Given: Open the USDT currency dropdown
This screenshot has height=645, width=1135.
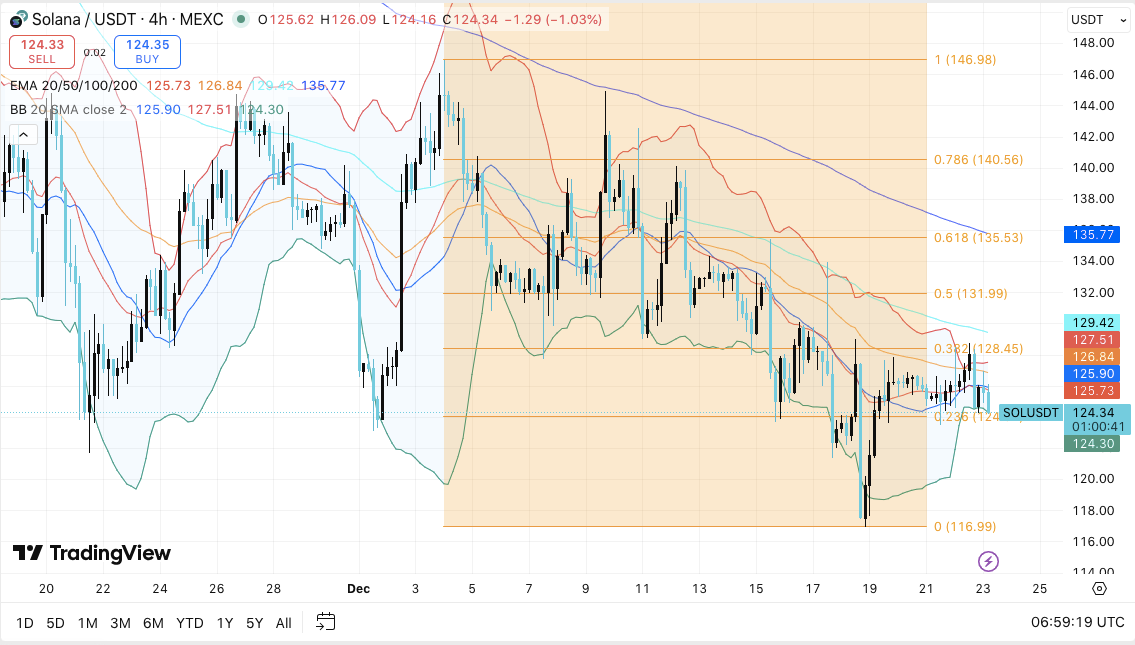Looking at the screenshot, I should click(x=1098, y=19).
